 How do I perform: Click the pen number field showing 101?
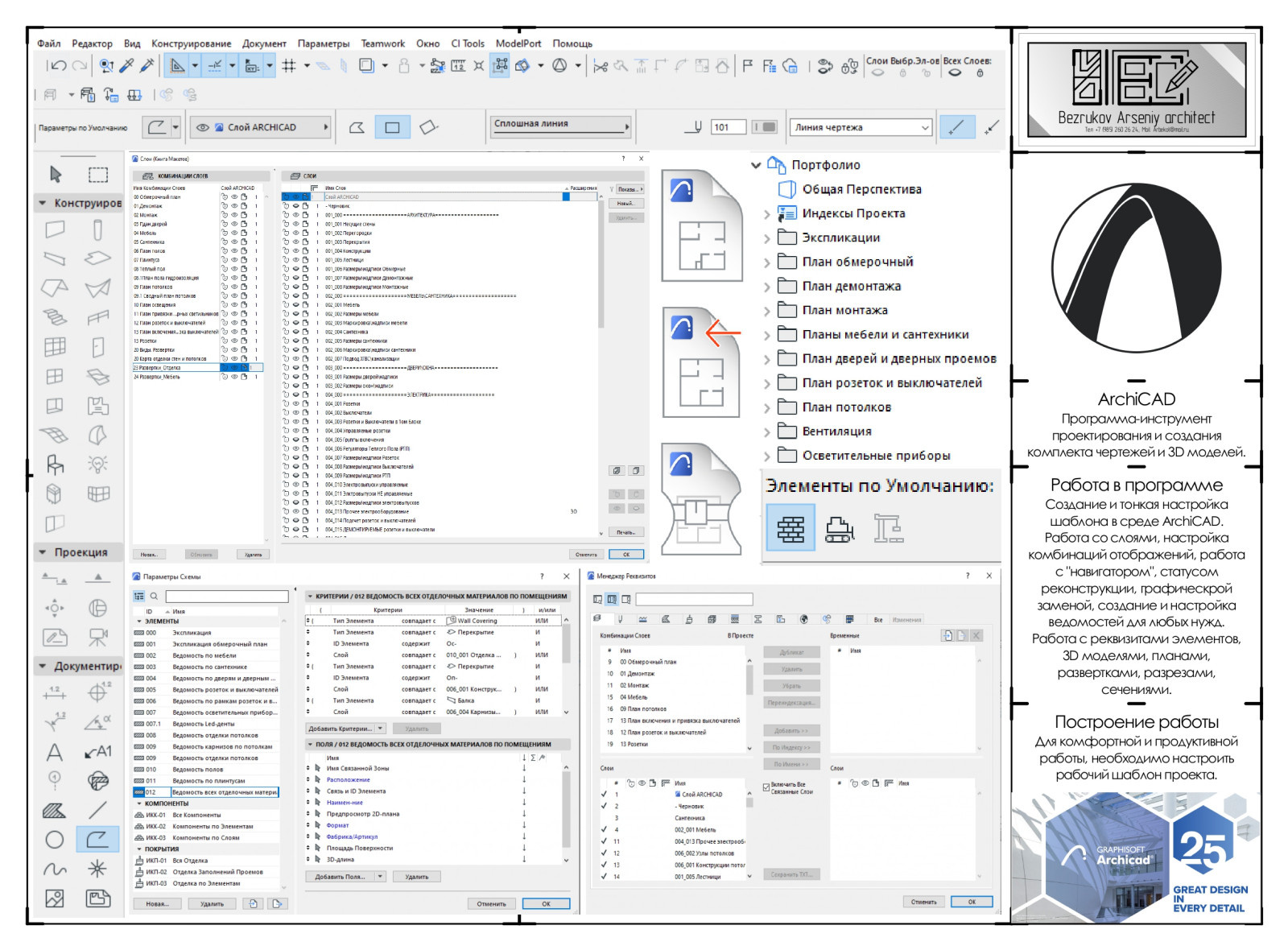729,127
